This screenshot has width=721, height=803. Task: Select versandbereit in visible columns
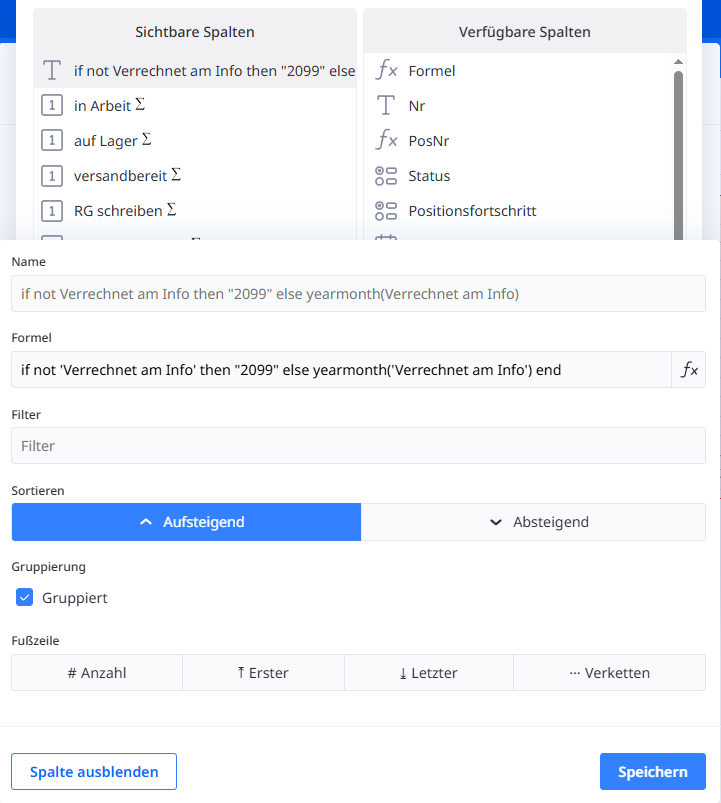[120, 176]
